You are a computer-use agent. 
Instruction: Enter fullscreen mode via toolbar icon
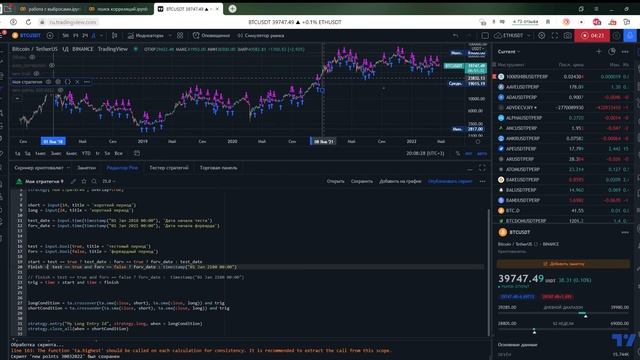point(555,36)
